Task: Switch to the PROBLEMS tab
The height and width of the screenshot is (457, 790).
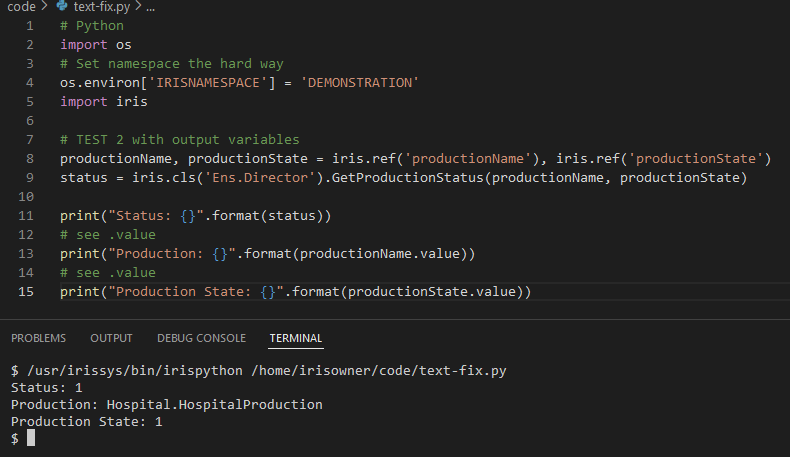Action: click(38, 338)
